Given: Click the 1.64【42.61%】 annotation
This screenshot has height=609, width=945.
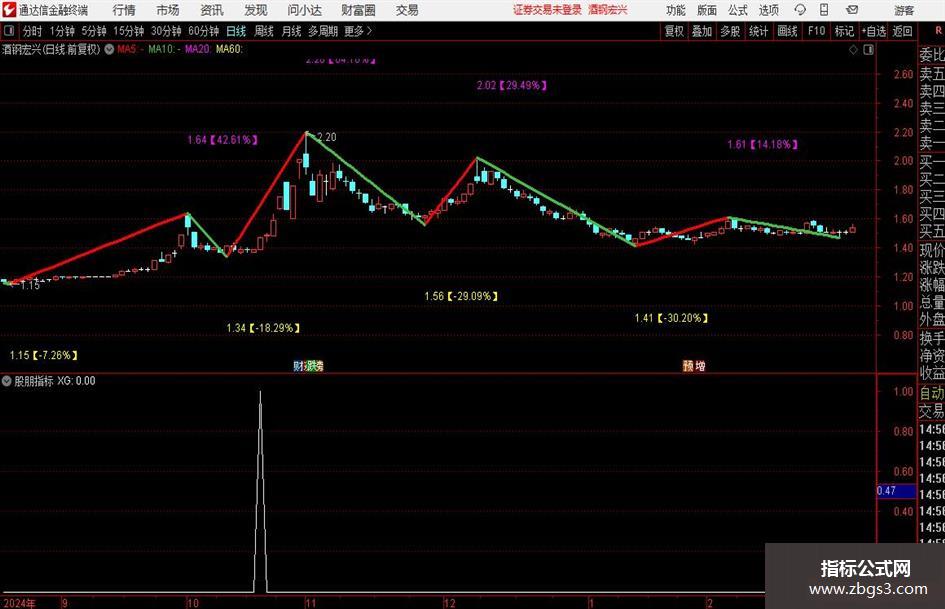Looking at the screenshot, I should (x=222, y=140).
